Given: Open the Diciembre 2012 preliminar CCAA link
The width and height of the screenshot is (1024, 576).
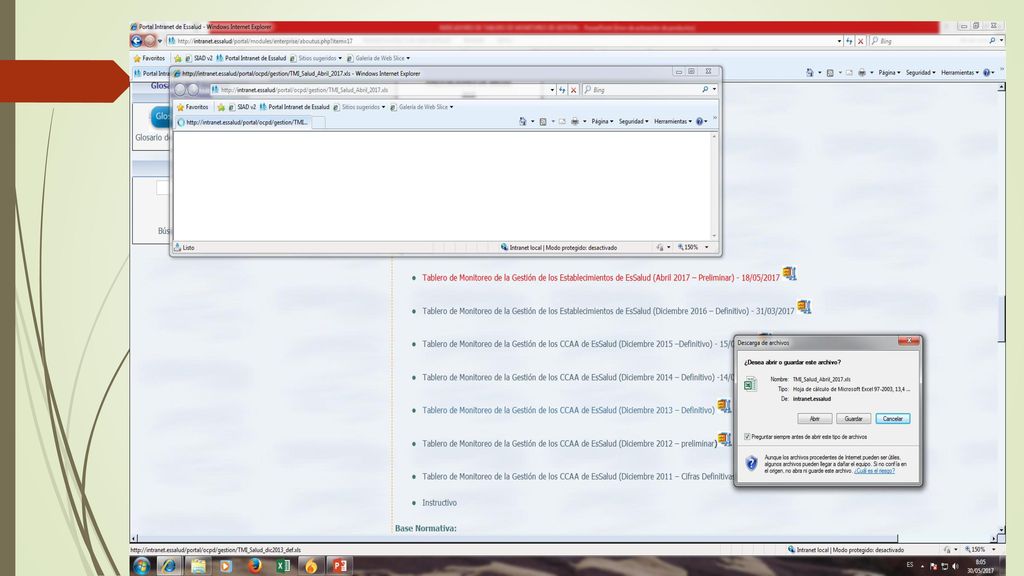Looking at the screenshot, I should pyautogui.click(x=569, y=443).
